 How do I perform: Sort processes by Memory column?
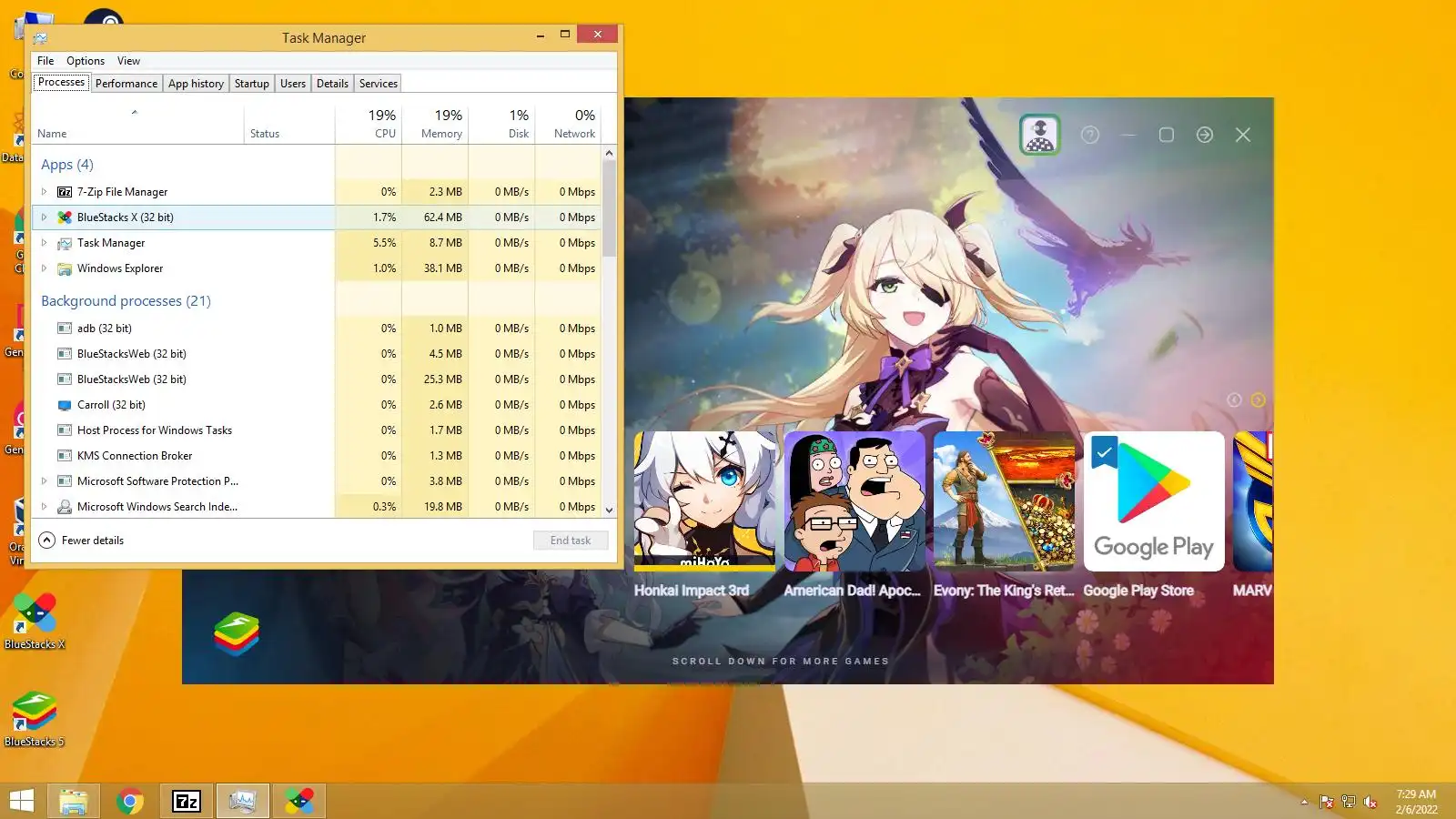tap(435, 125)
